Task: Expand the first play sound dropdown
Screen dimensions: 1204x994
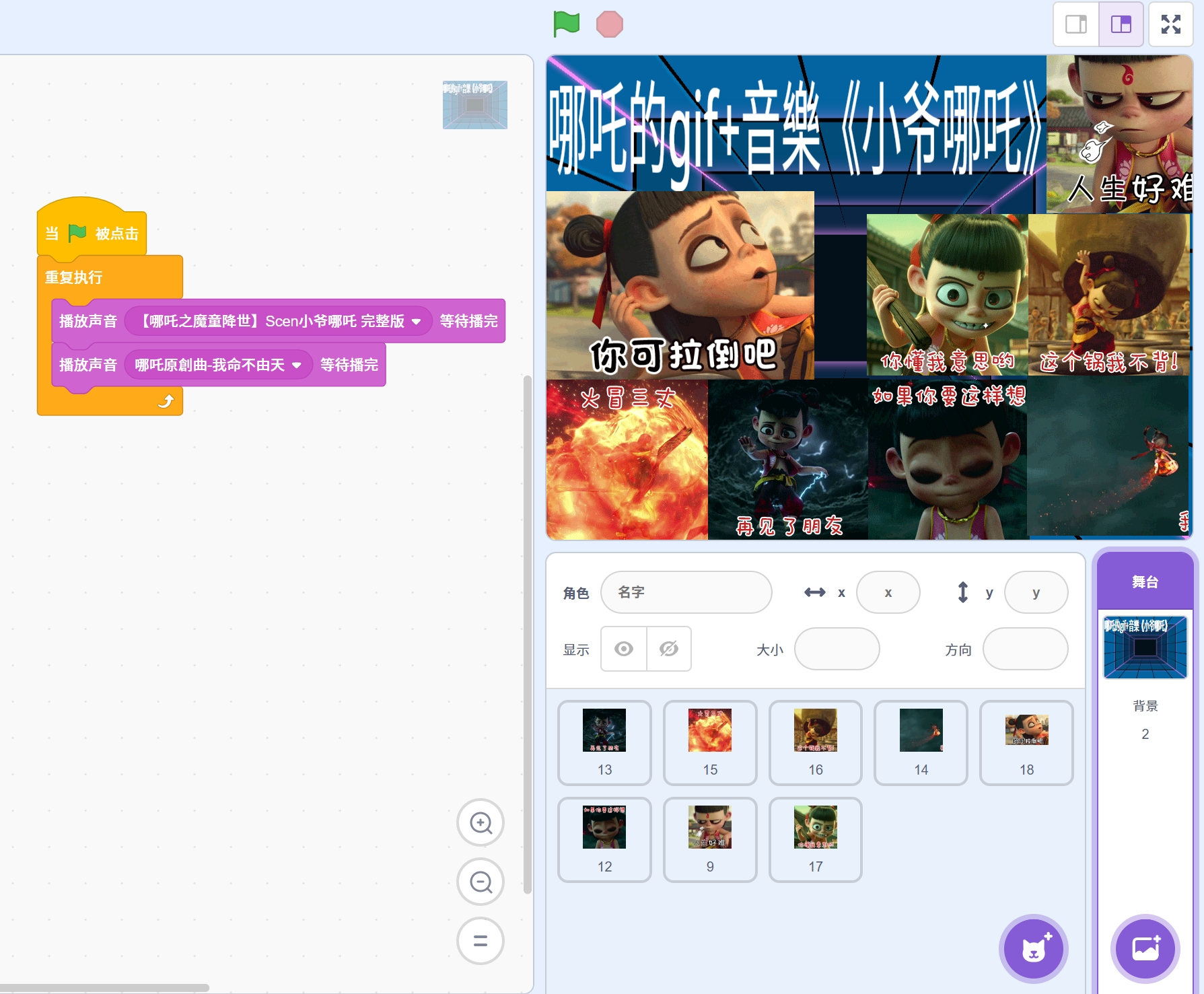Action: pos(417,322)
